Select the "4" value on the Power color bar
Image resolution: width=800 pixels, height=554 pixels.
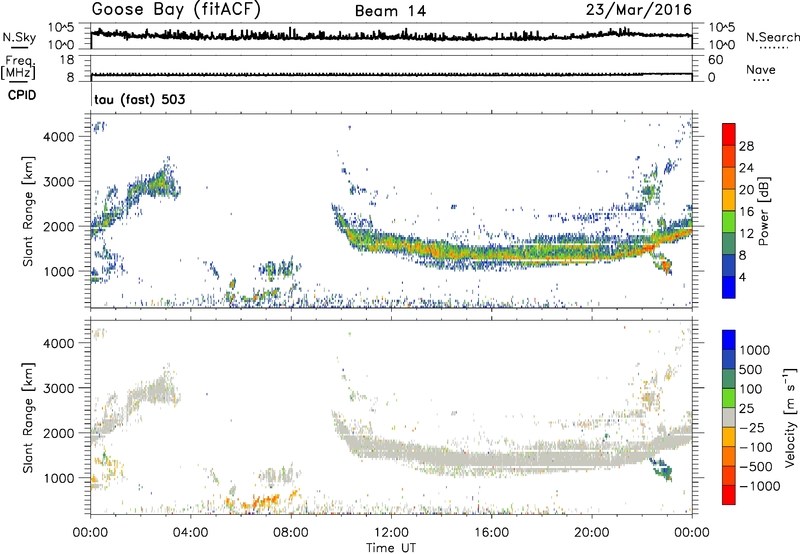pyautogui.click(x=743, y=277)
